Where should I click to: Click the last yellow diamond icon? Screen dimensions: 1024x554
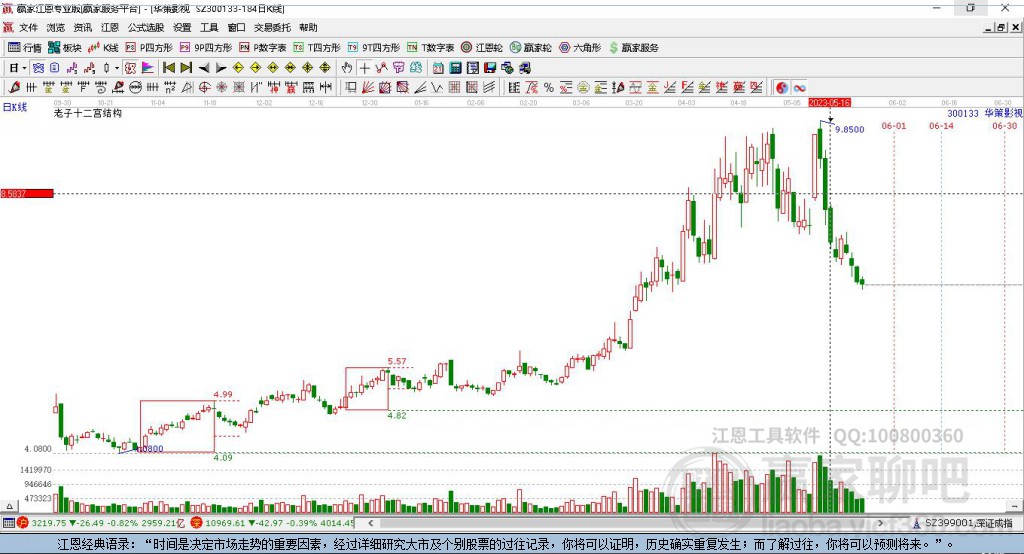tap(325, 68)
